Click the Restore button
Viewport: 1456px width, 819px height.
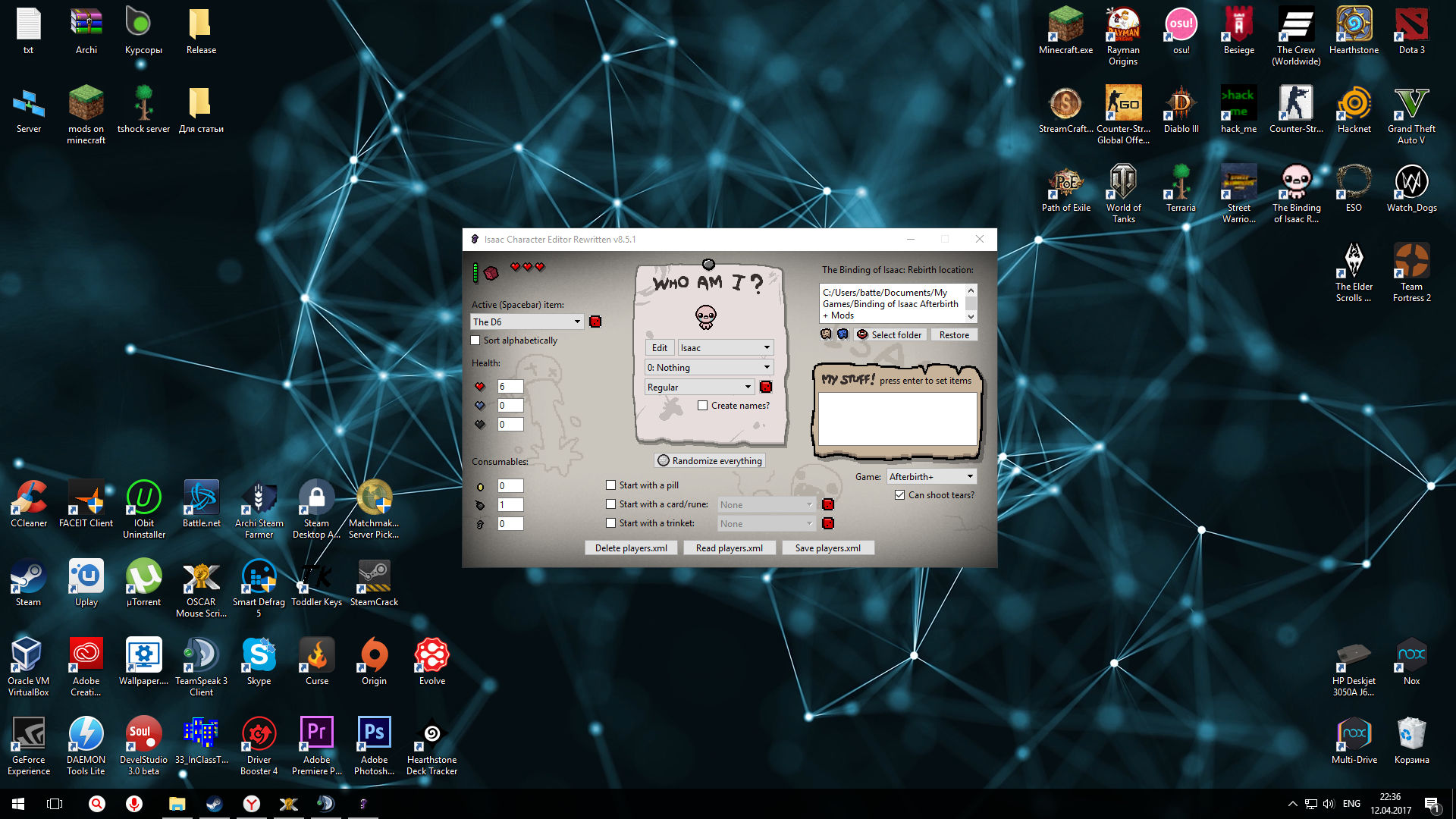click(x=954, y=334)
